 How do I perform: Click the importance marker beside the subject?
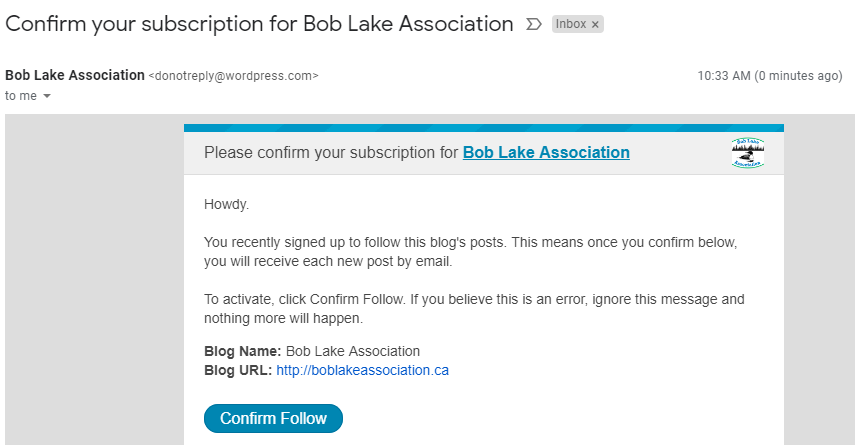tap(534, 24)
